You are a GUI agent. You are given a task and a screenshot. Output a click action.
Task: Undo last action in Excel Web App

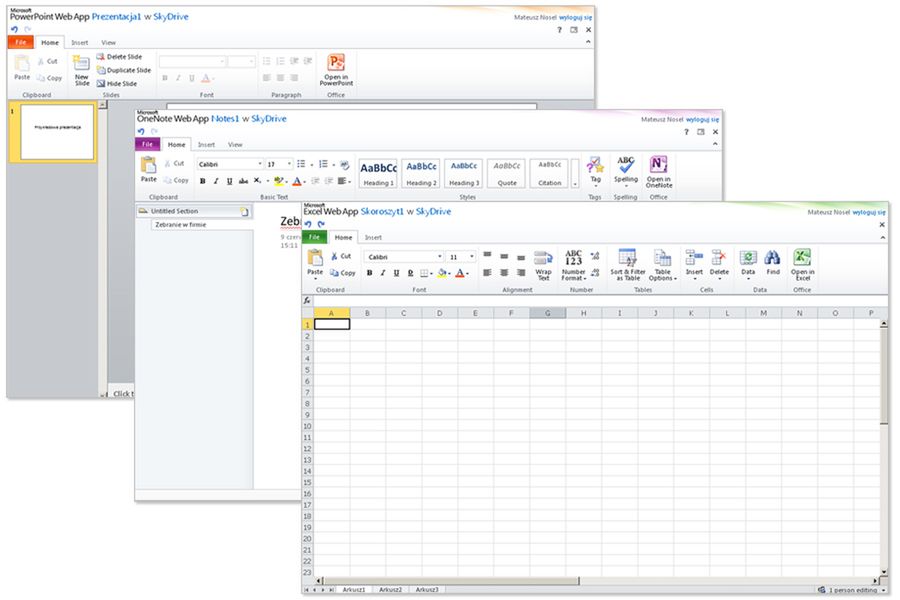click(x=308, y=224)
